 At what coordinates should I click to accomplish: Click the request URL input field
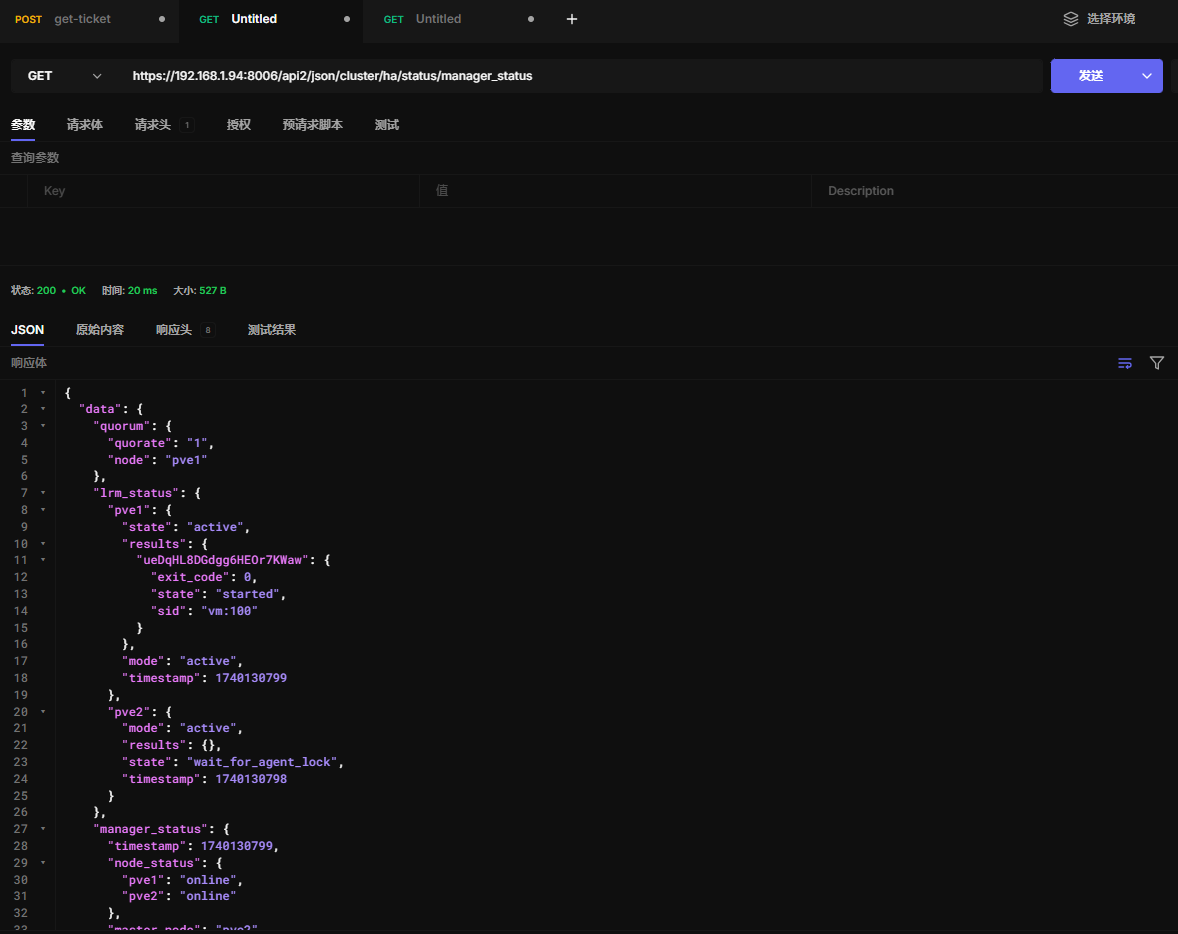580,76
